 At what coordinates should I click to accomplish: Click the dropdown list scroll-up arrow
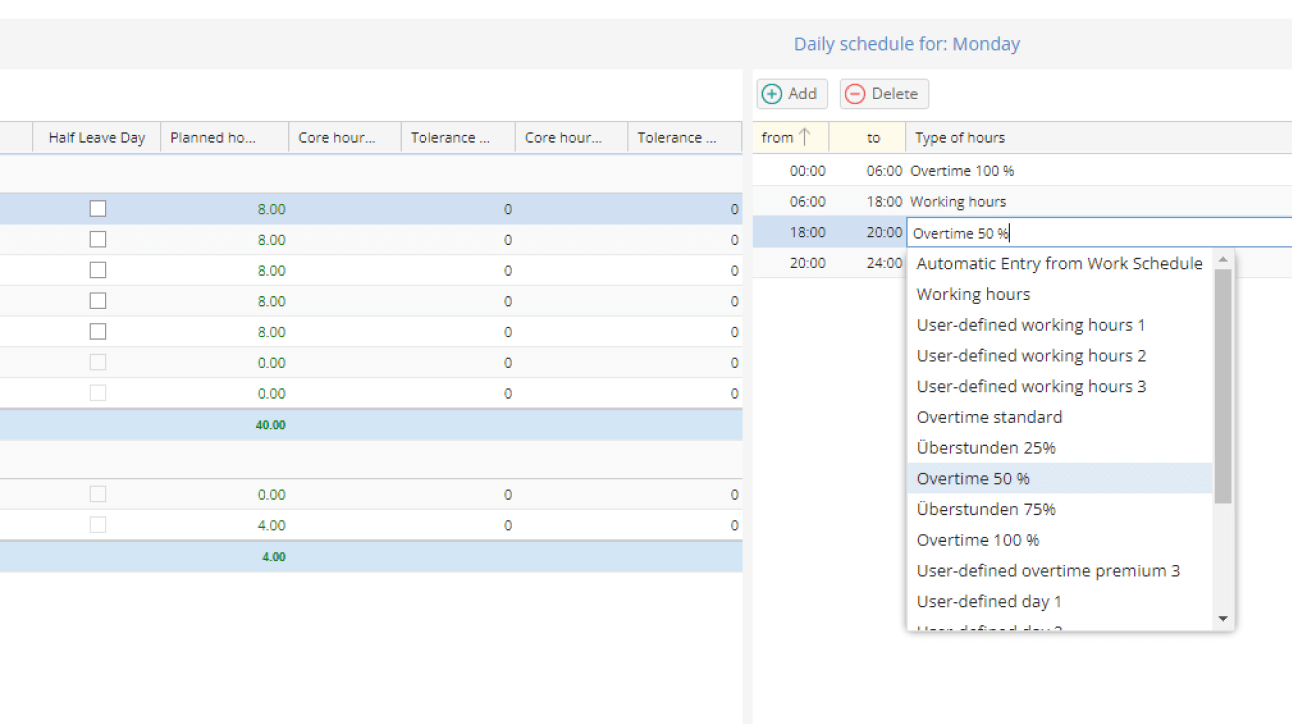click(x=1222, y=260)
